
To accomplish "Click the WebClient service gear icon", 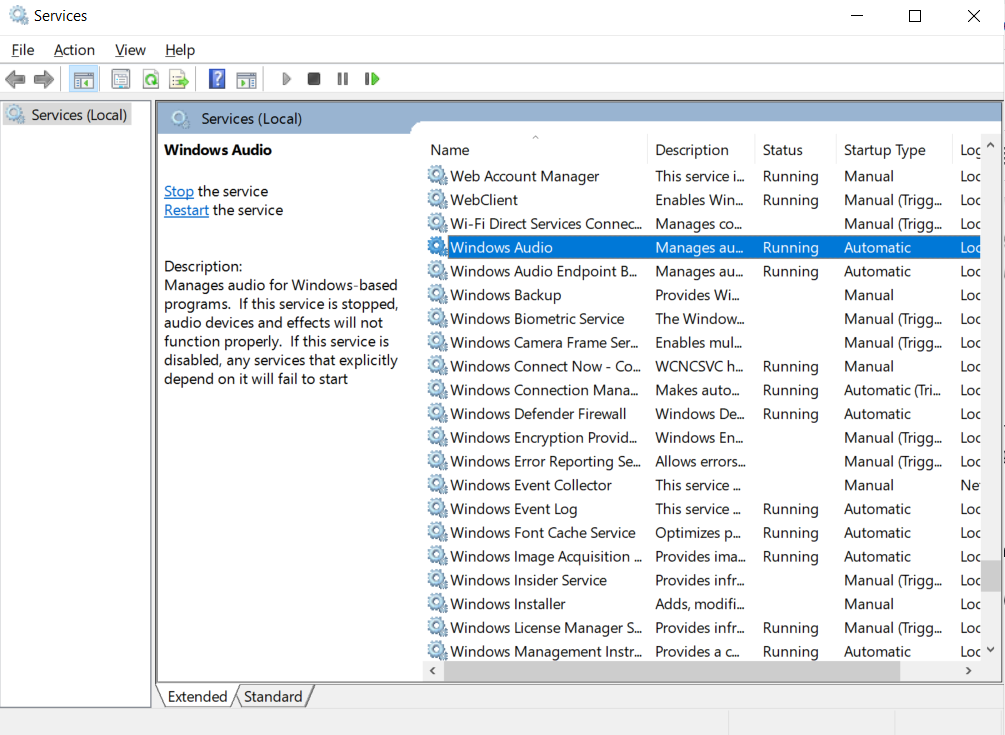I will pyautogui.click(x=437, y=199).
